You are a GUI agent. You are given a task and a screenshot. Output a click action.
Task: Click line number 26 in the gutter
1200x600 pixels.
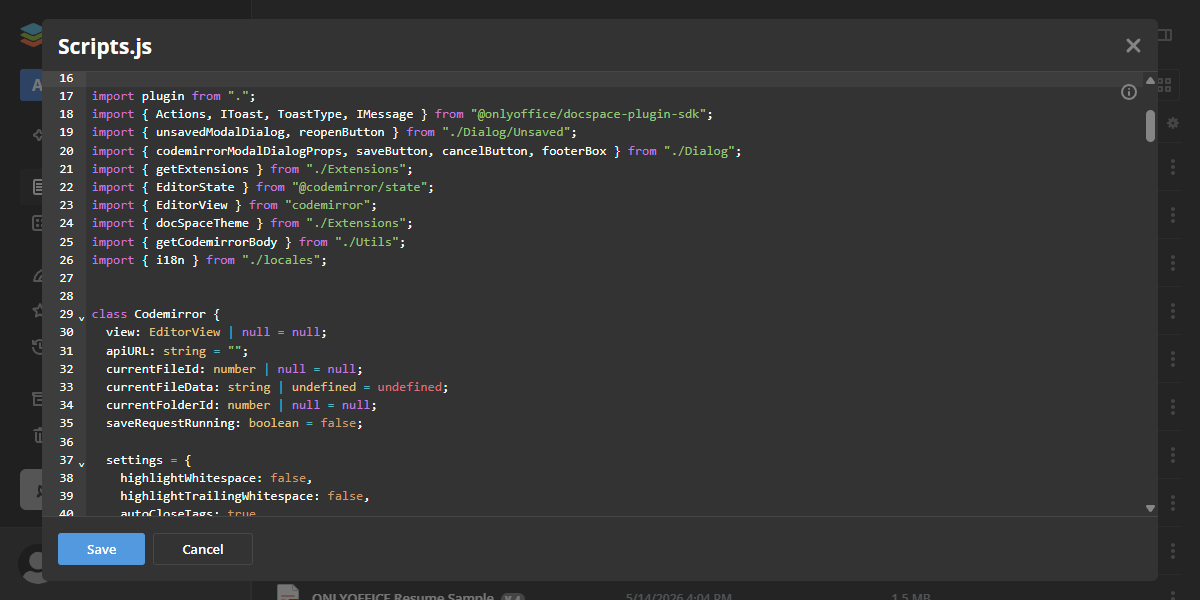(x=67, y=260)
